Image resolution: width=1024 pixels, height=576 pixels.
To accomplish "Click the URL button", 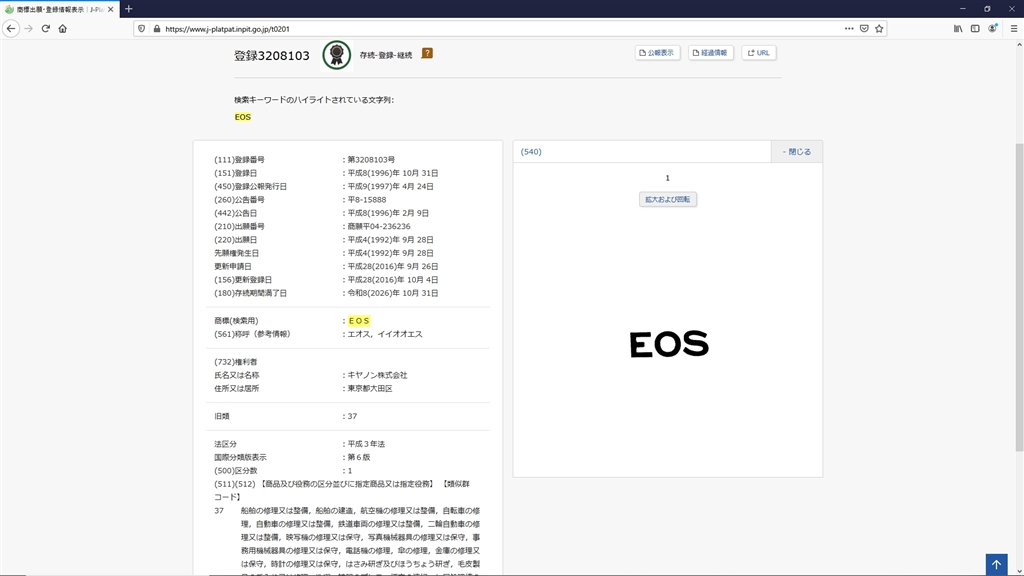I will (759, 53).
